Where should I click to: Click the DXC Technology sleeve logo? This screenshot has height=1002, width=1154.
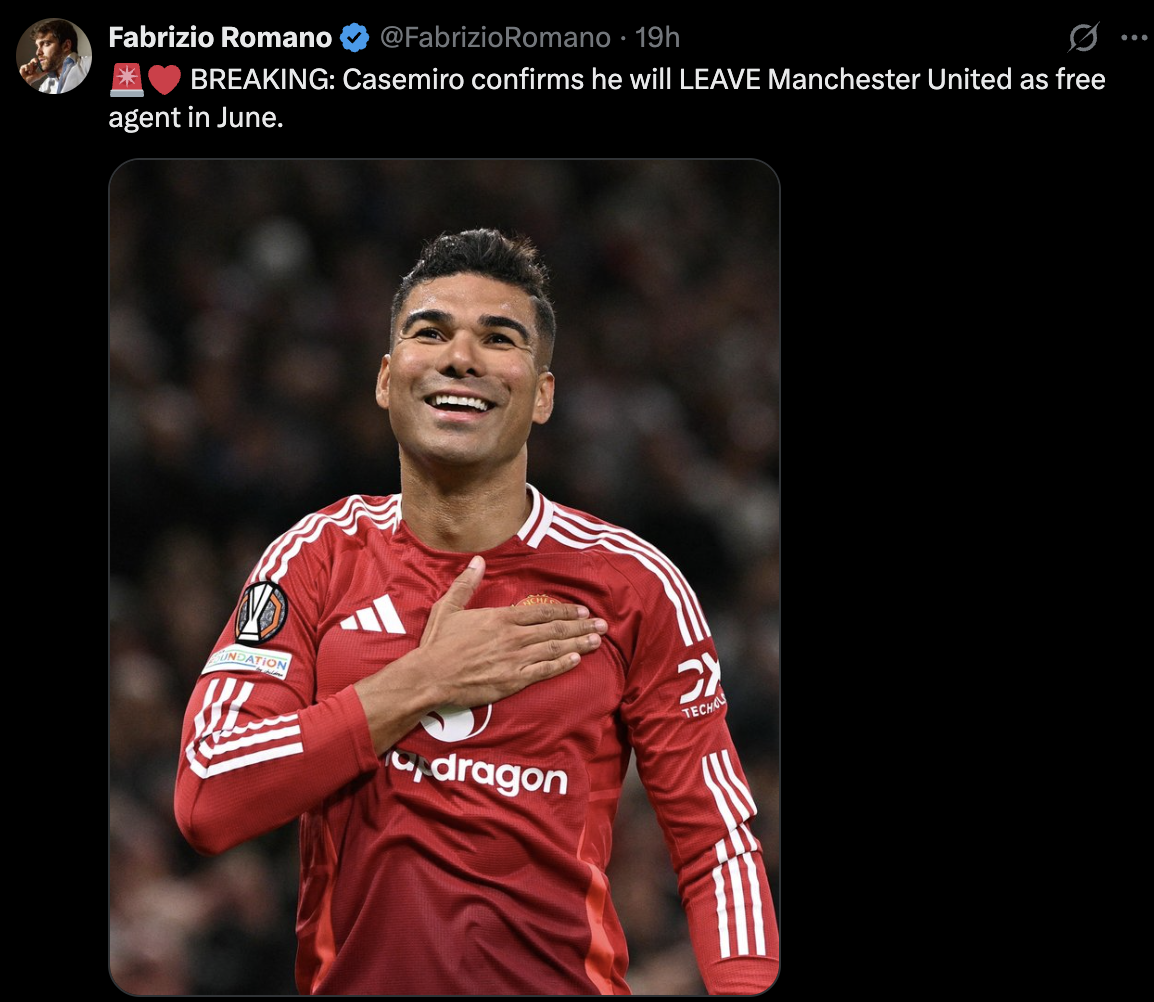[x=703, y=685]
